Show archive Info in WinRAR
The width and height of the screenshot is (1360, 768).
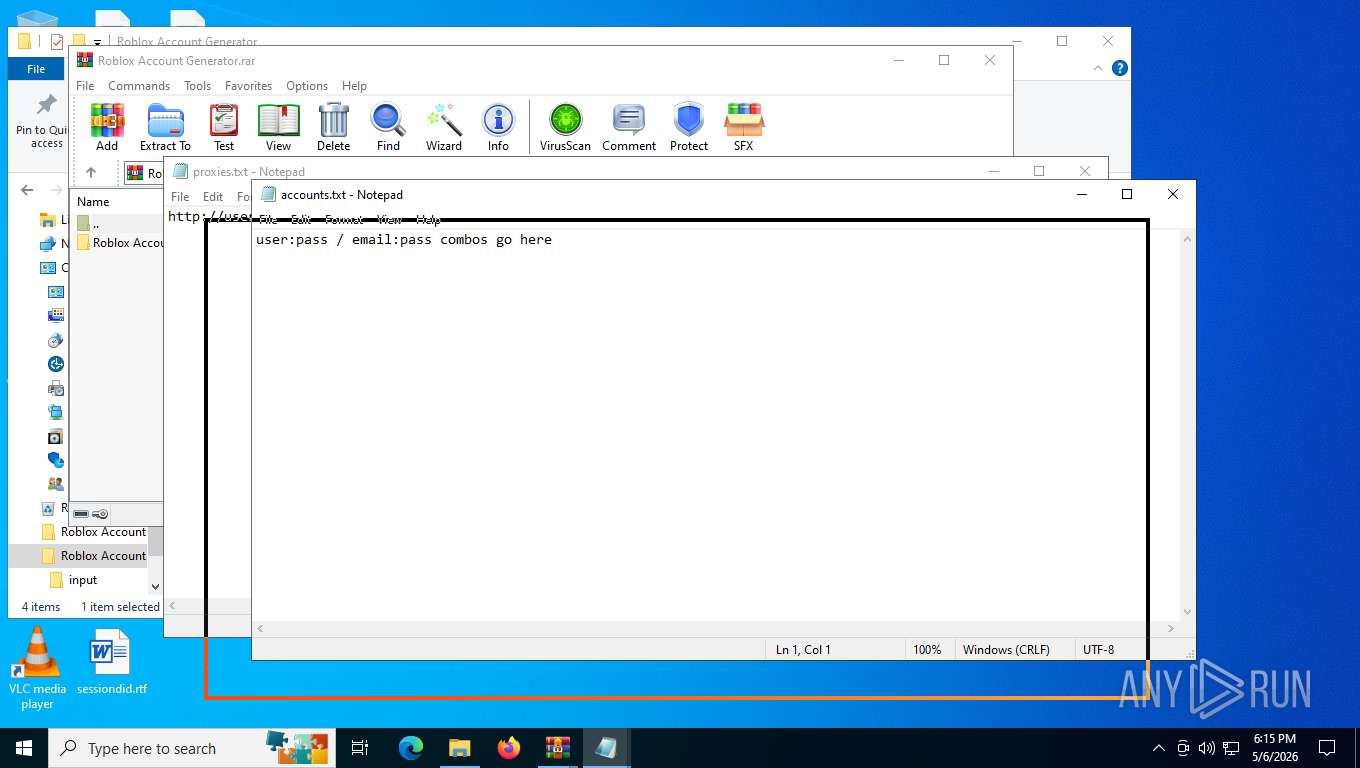click(x=498, y=127)
